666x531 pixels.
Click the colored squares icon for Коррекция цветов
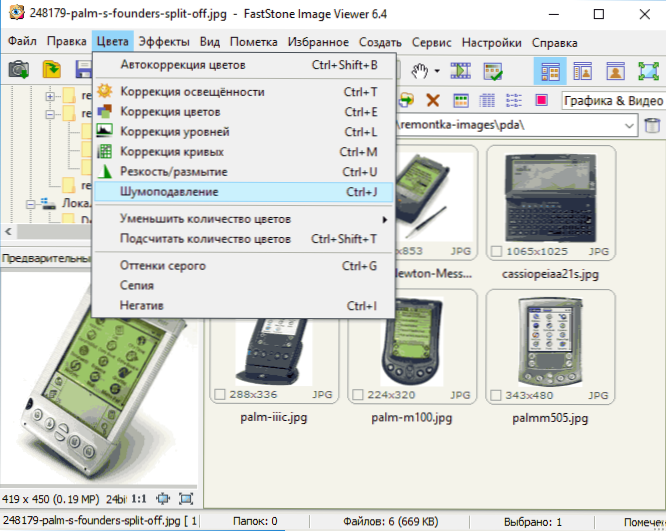coord(104,111)
